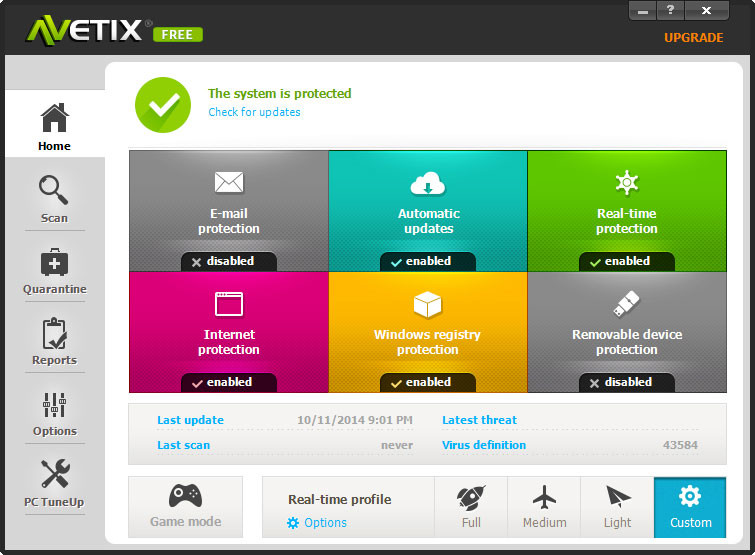Open PC TuneUp wrench icon
Viewport: 755px width, 555px height.
click(x=55, y=474)
